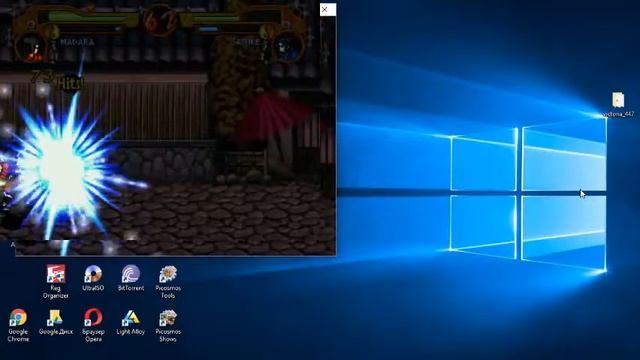Click the Hits combo counter text

click(58, 80)
